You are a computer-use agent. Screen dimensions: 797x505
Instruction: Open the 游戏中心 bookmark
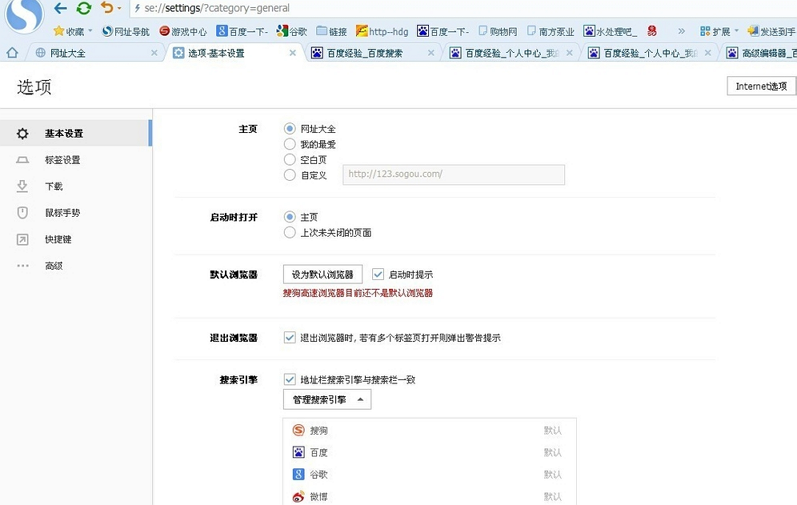click(x=183, y=31)
